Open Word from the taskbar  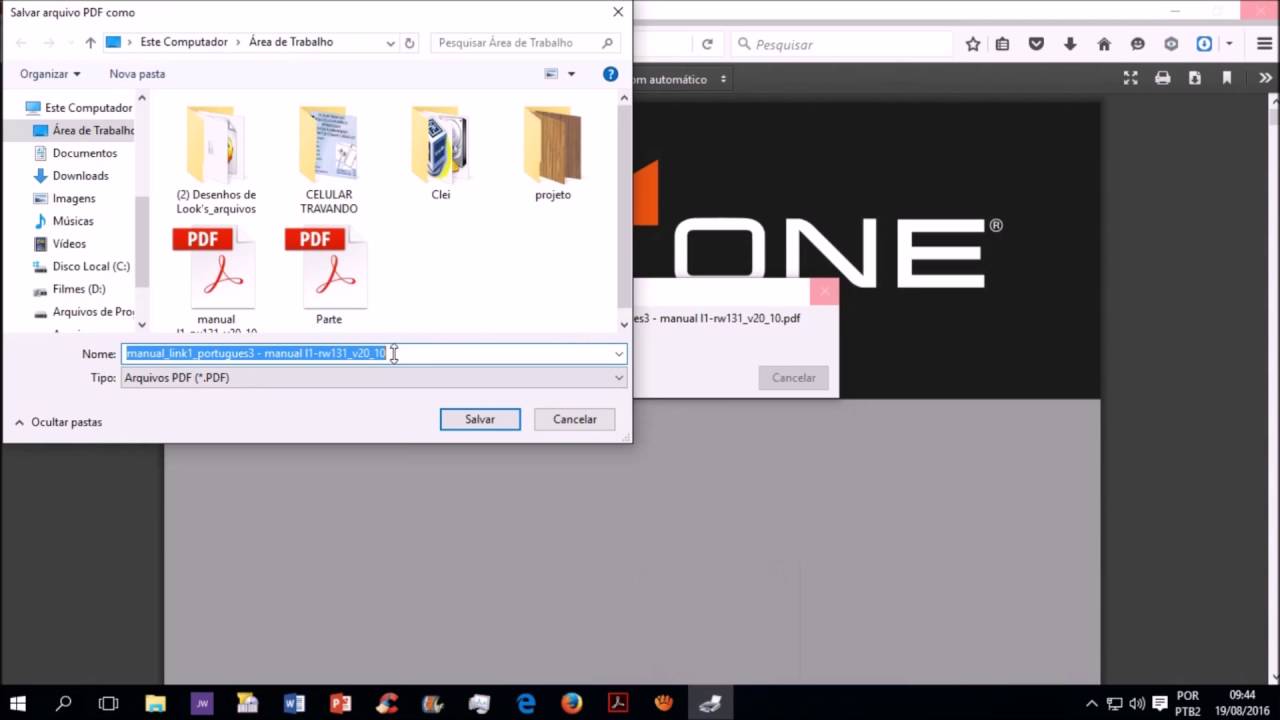click(x=294, y=703)
